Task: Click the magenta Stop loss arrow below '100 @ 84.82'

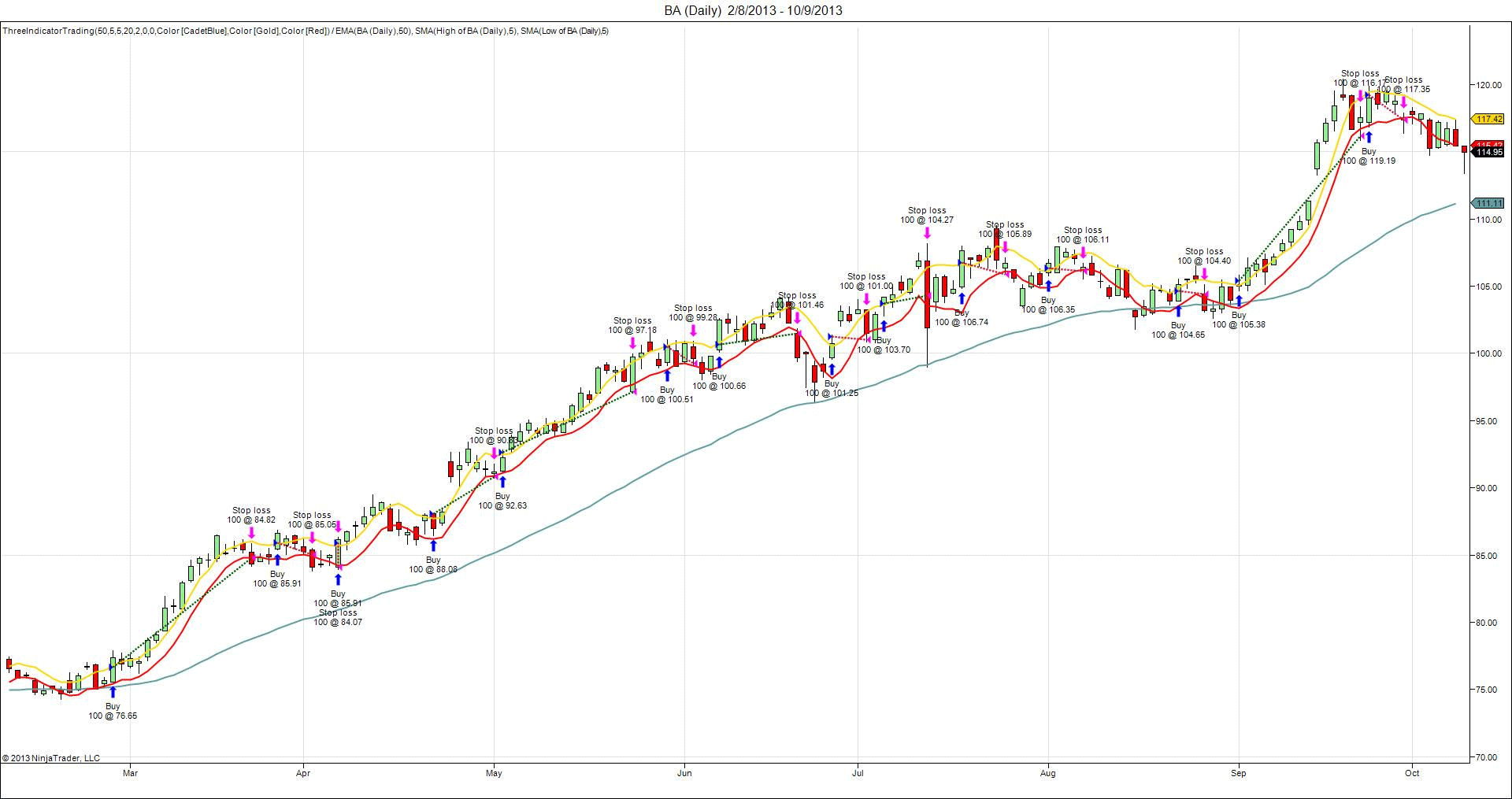Action: pyautogui.click(x=251, y=533)
